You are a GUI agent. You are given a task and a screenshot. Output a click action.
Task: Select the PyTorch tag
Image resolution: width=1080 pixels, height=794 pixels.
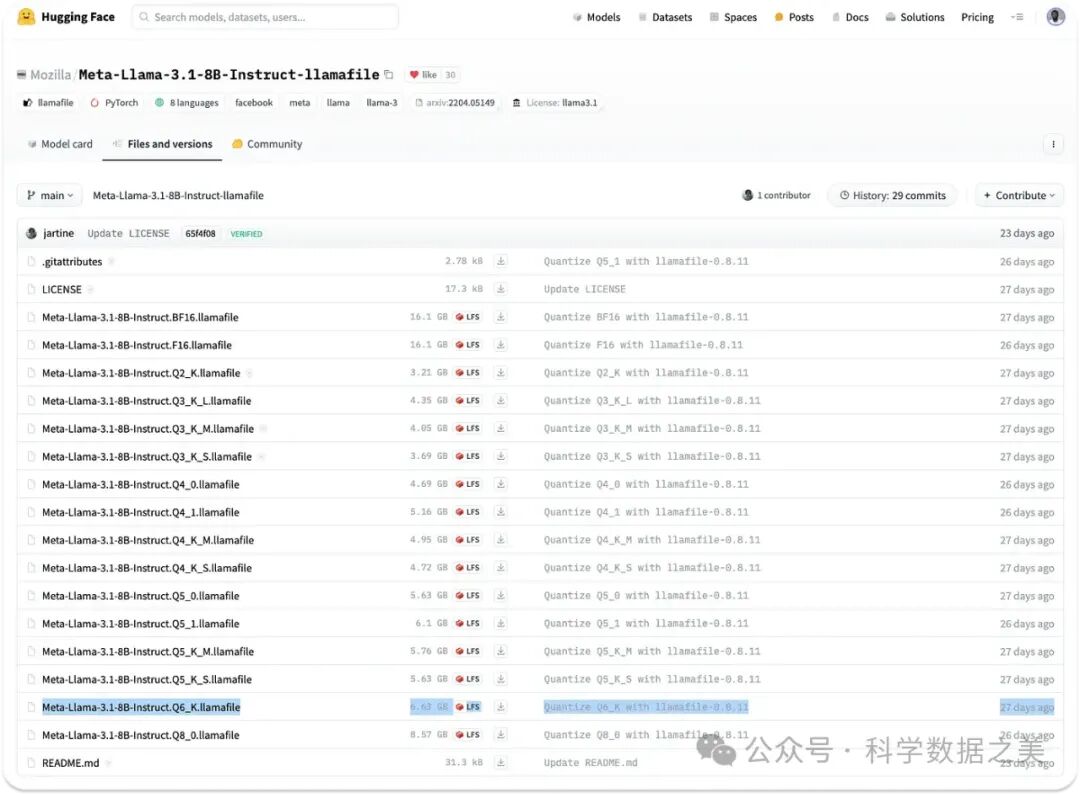pos(114,103)
